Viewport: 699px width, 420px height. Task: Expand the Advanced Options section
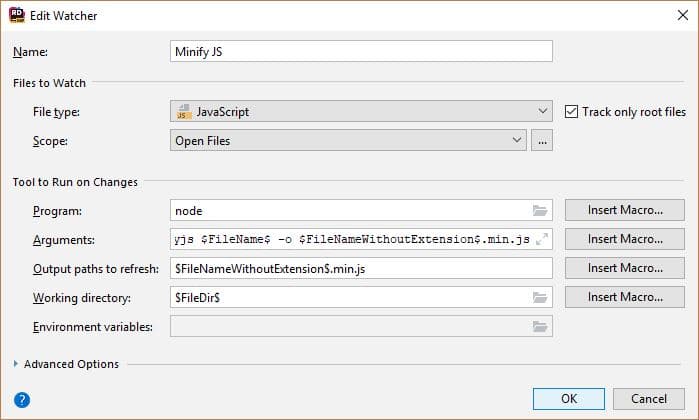coord(16,364)
